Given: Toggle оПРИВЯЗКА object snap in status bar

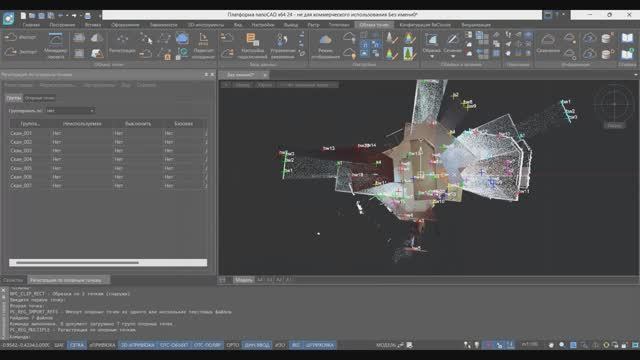Looking at the screenshot, I should coord(102,345).
